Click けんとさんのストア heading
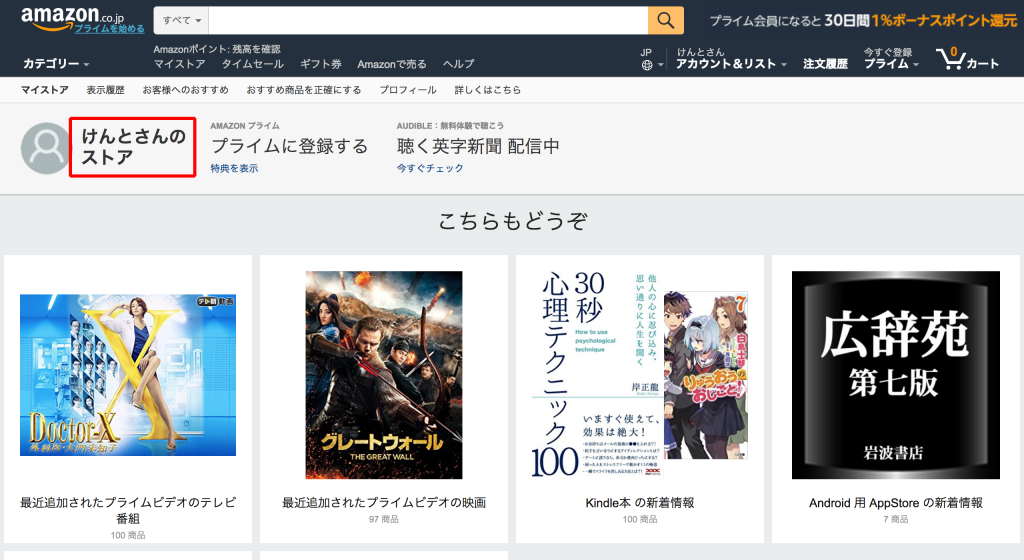Screen dimensions: 1024x560 (x=133, y=147)
